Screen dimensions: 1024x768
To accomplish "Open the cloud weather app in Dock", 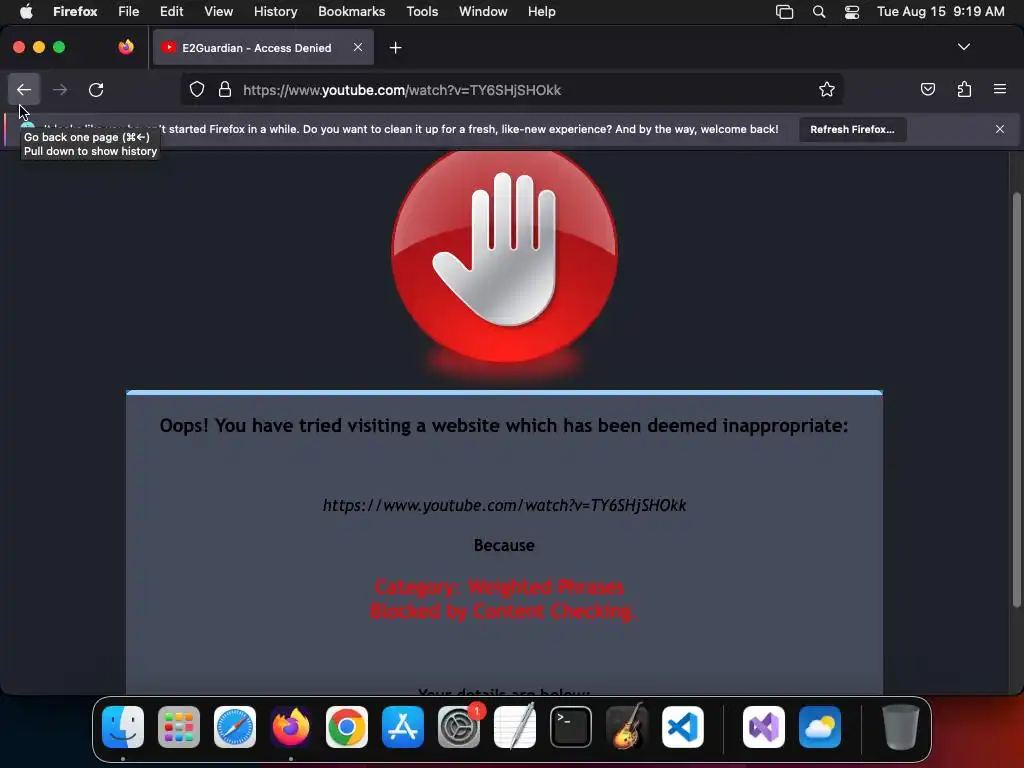I will (820, 727).
